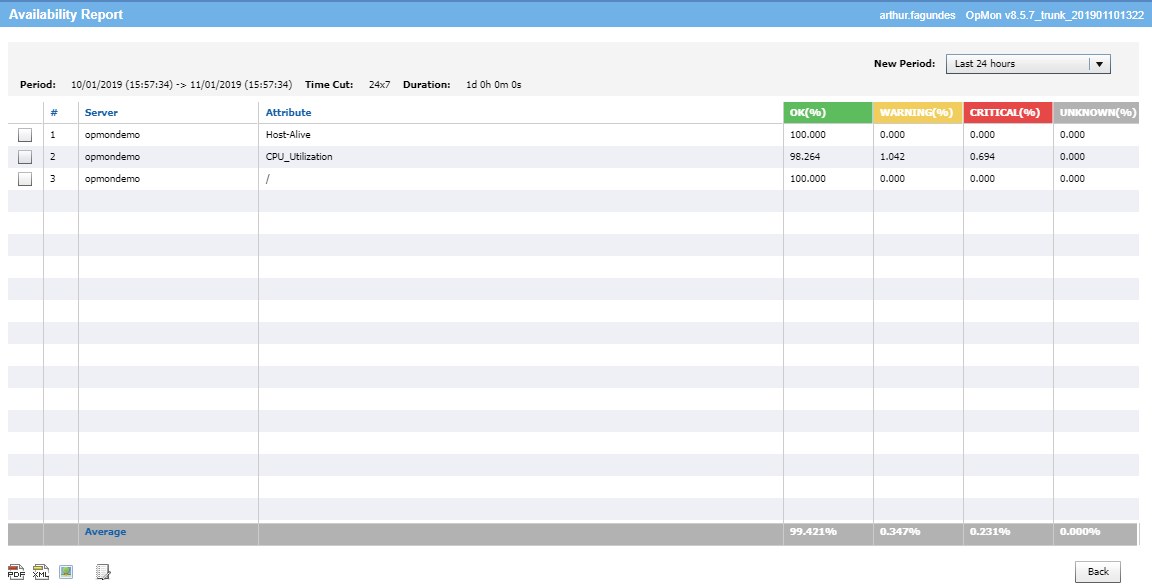Click the duration value 1d 0h 0m 0s

click(x=494, y=85)
